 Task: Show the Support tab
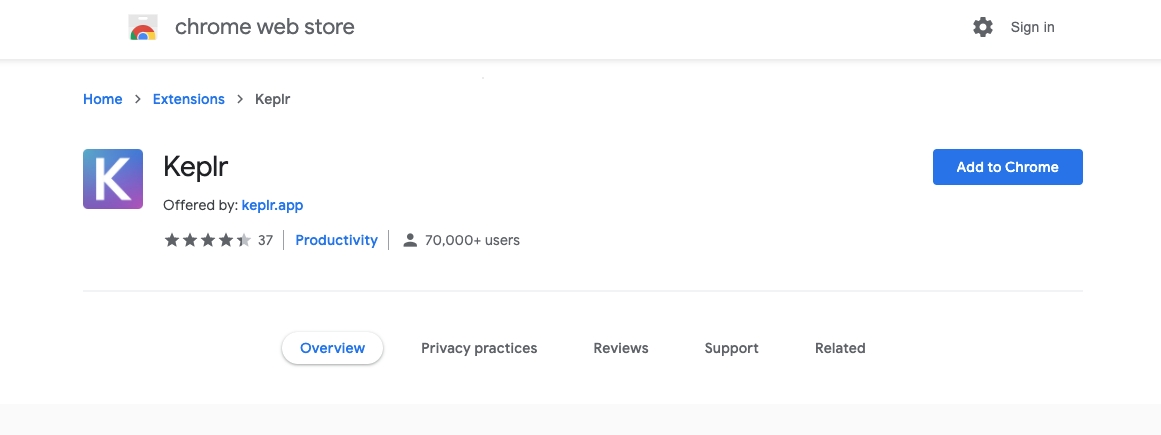point(731,348)
